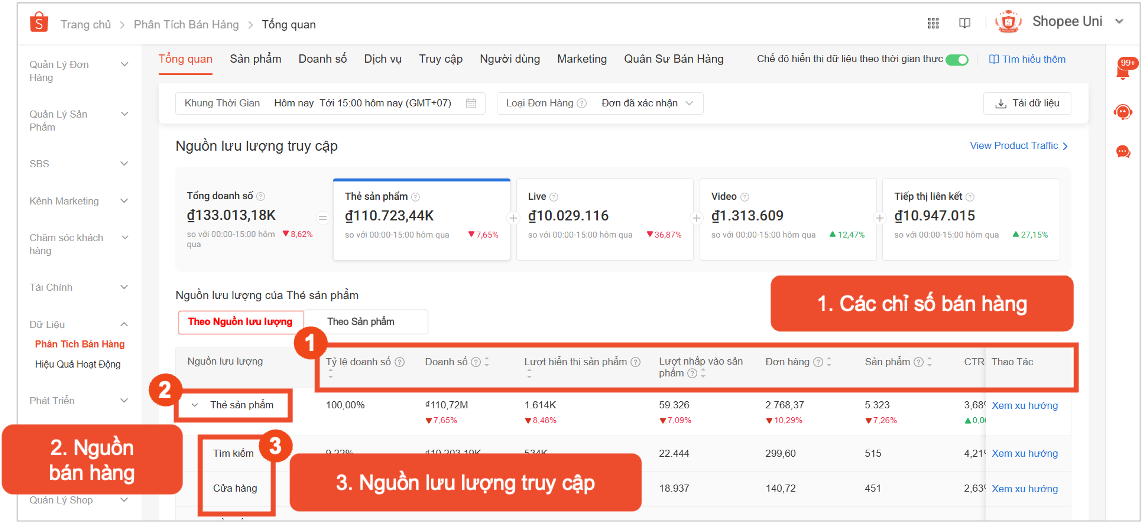Switch to Dịch vụ tab
Viewport: 1145px width, 522px height.
click(383, 59)
